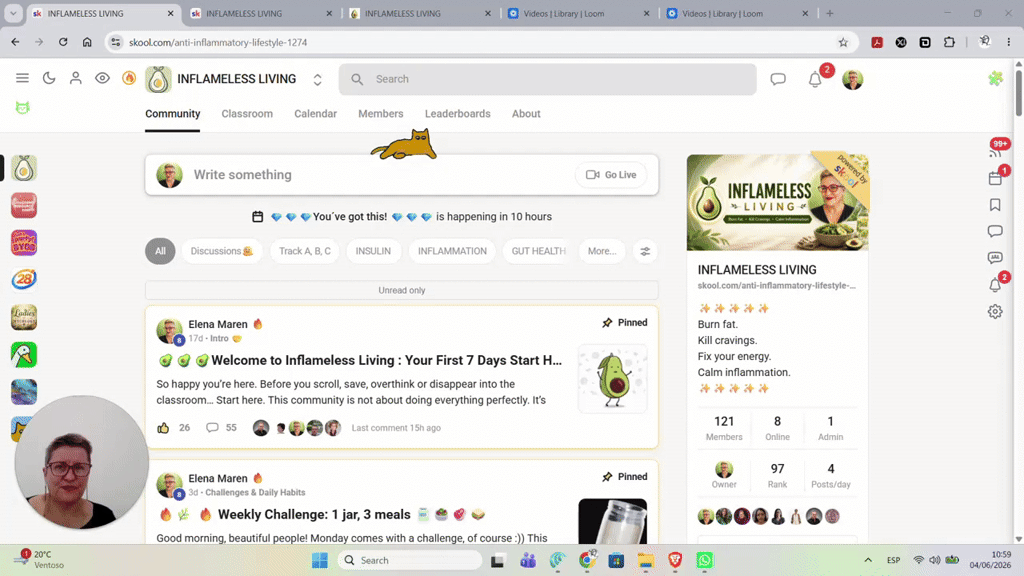Open the feed icon with 99+ badge

click(995, 152)
